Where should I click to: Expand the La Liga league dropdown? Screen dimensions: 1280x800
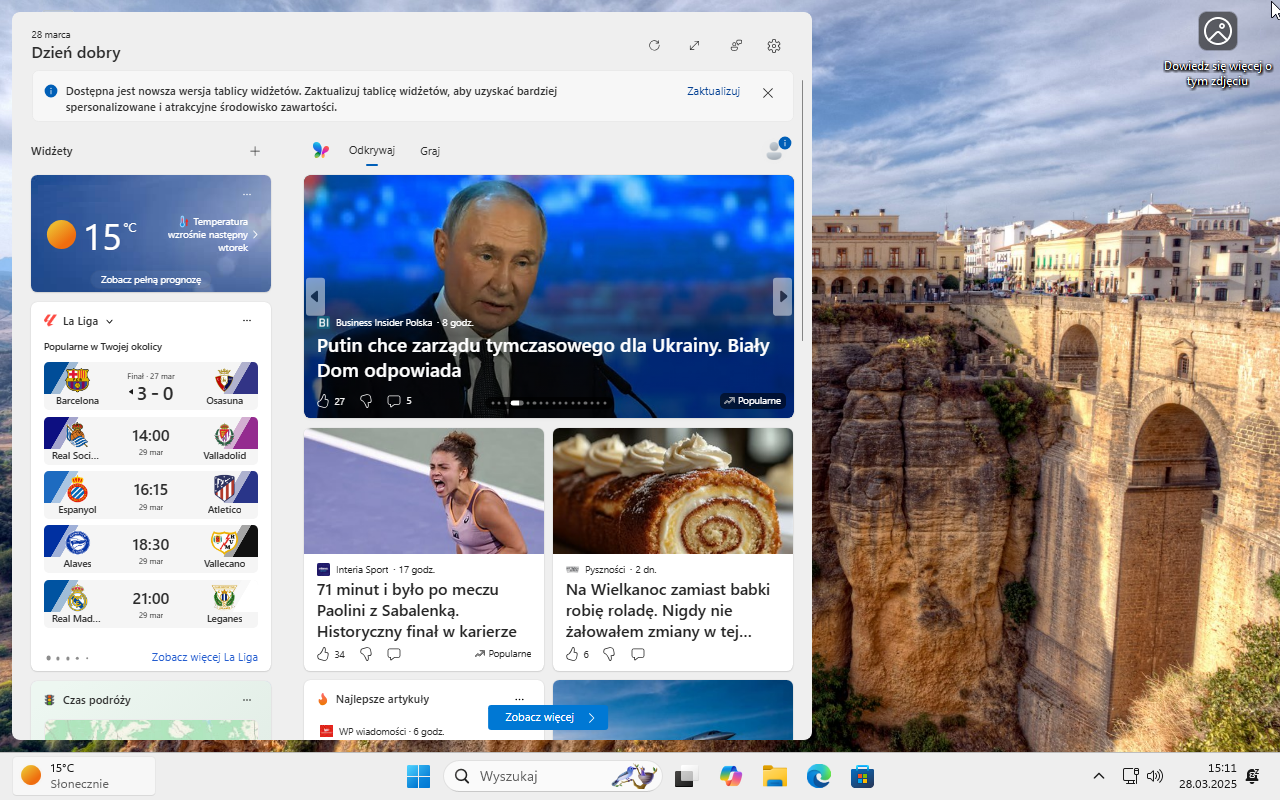pos(109,321)
